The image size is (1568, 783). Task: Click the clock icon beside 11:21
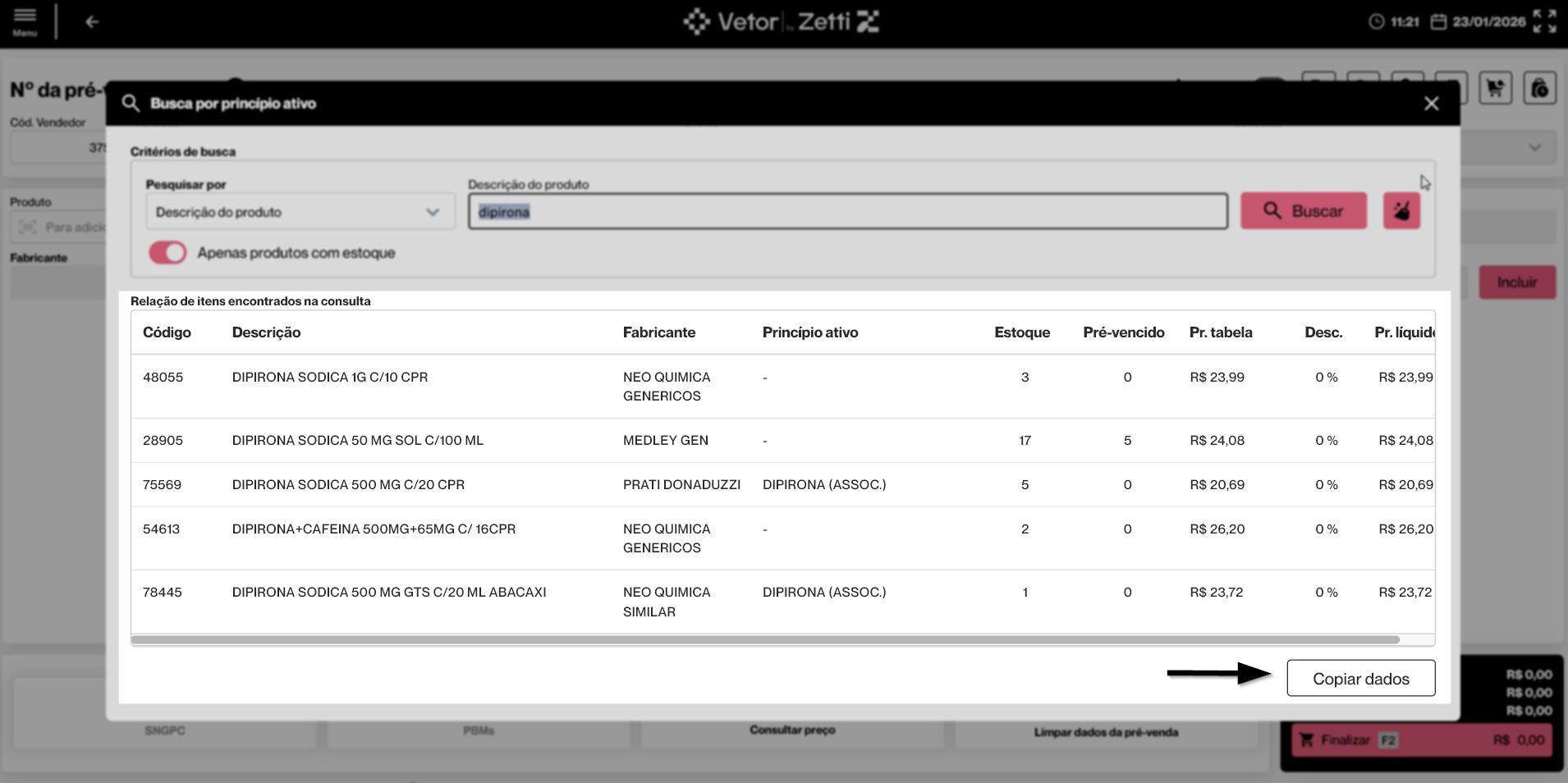pyautogui.click(x=1377, y=22)
